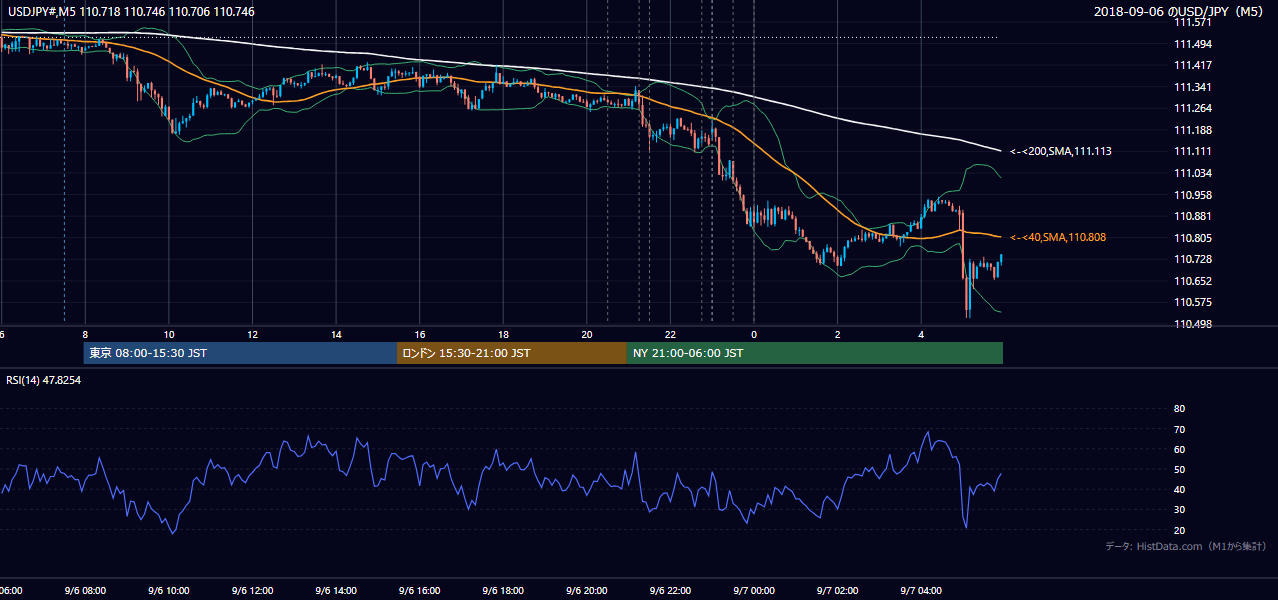
Task: Select the 40 SMA label reading 110.808
Action: pyautogui.click(x=1058, y=238)
